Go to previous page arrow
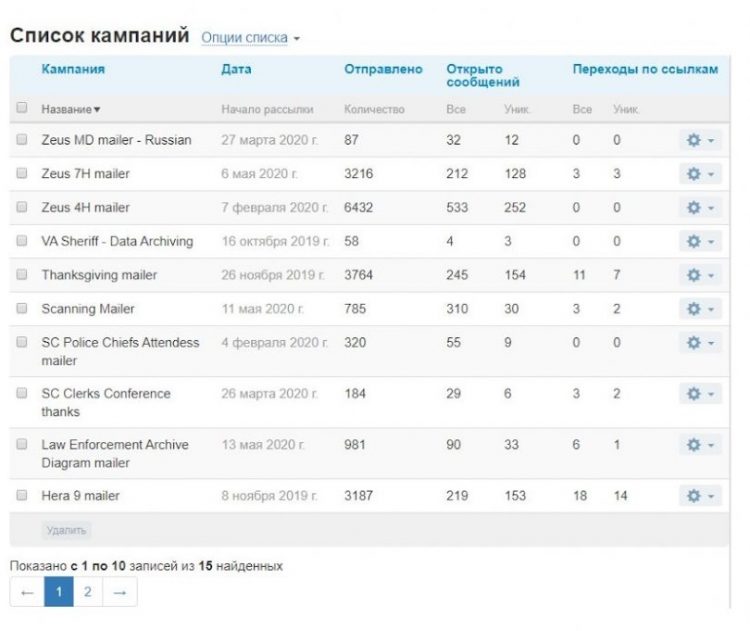This screenshot has width=750, height=631. coord(27,592)
